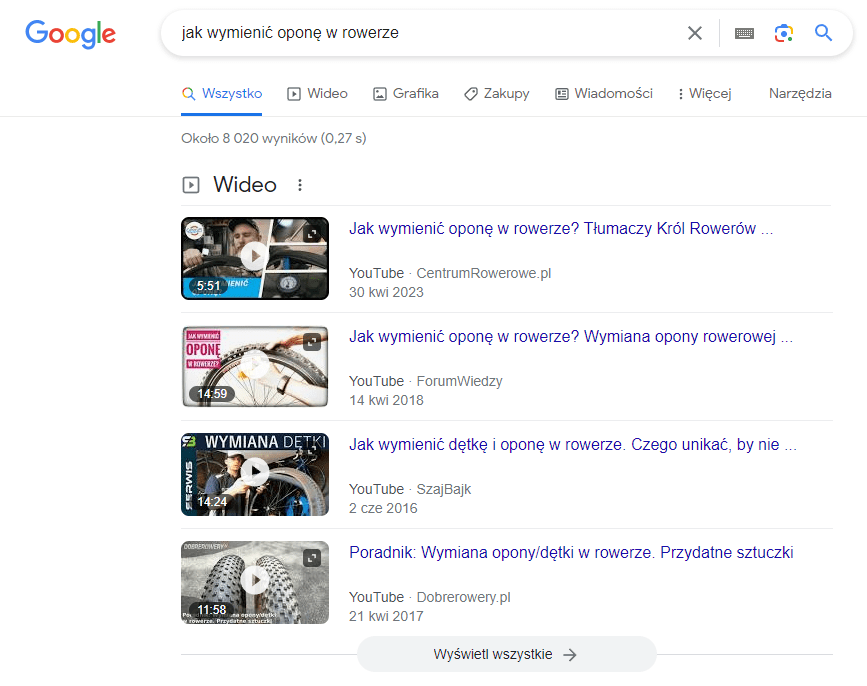
Task: Click the Google logo
Action: pyautogui.click(x=70, y=33)
